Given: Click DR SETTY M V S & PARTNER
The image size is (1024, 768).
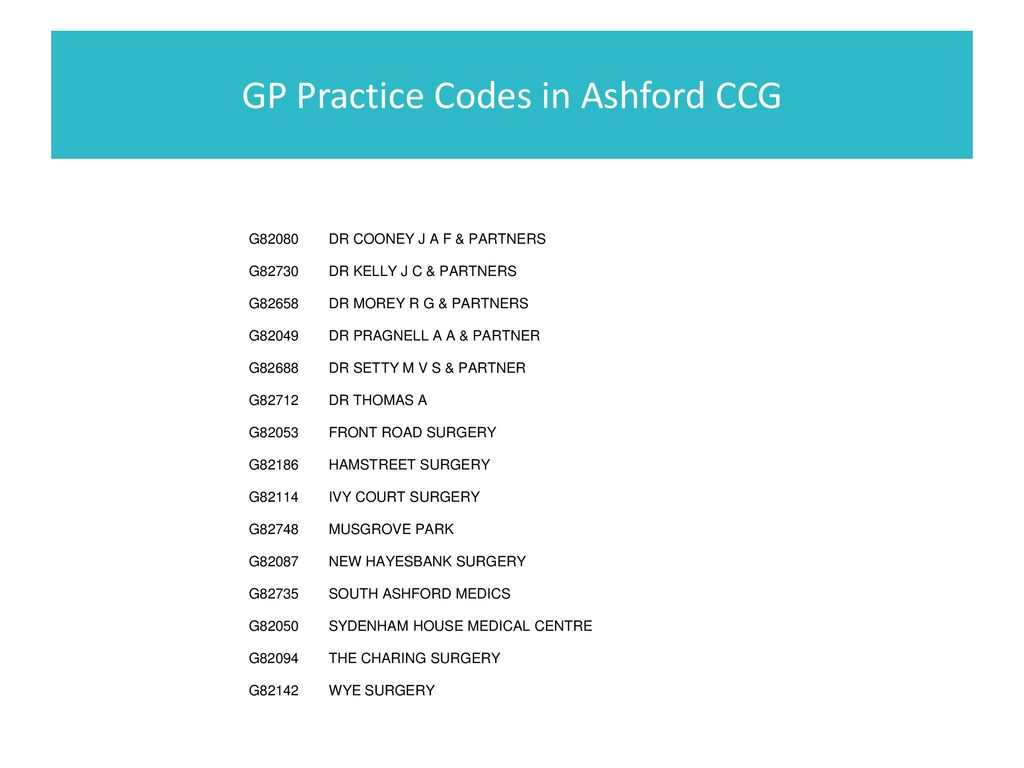Looking at the screenshot, I should pos(427,368).
